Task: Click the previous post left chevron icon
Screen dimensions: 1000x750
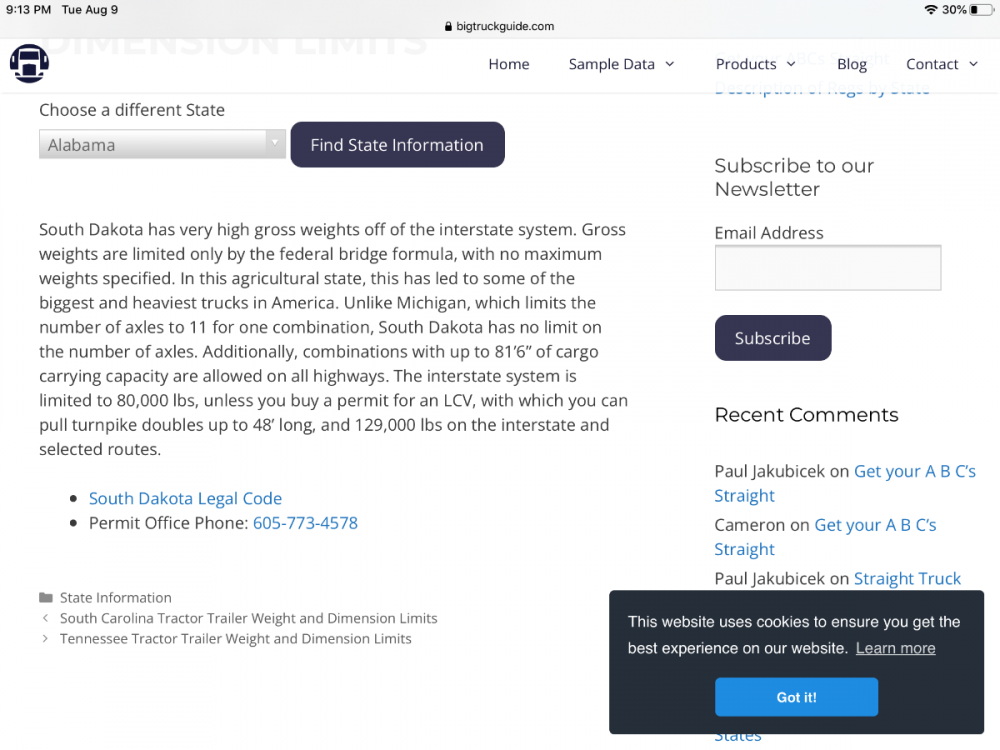Action: point(45,618)
